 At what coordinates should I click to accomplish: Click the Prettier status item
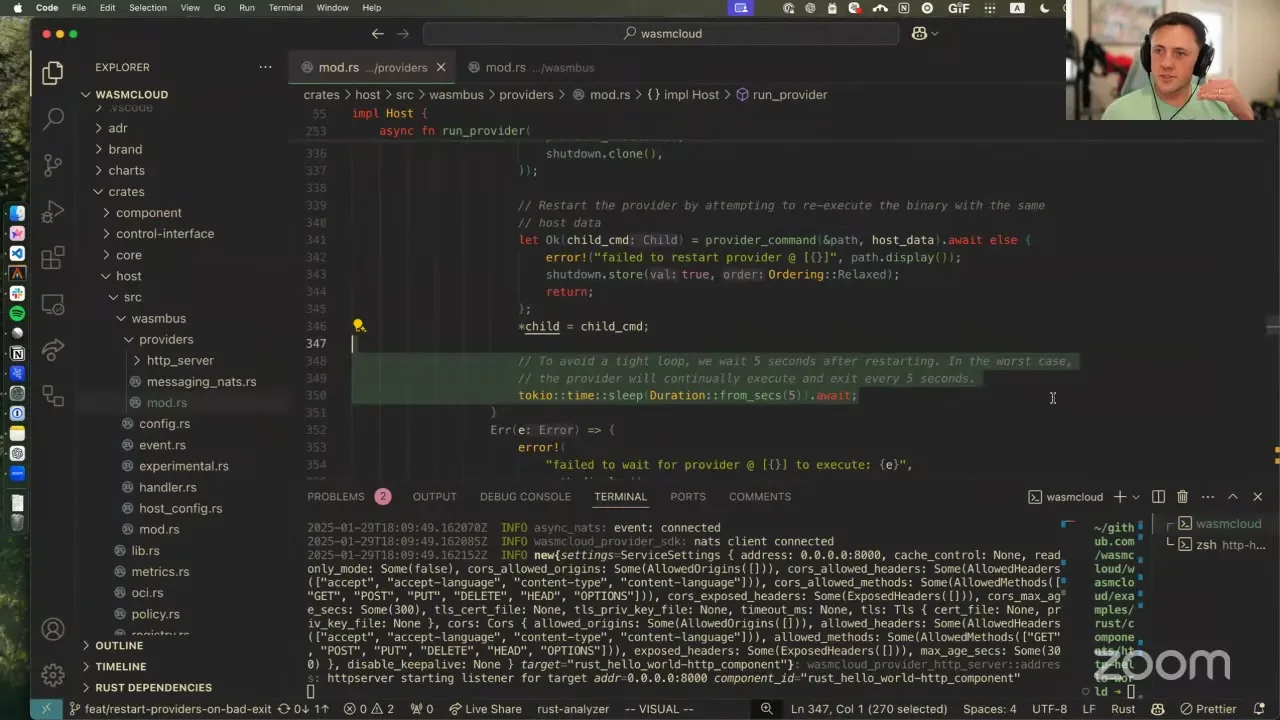(x=1207, y=709)
